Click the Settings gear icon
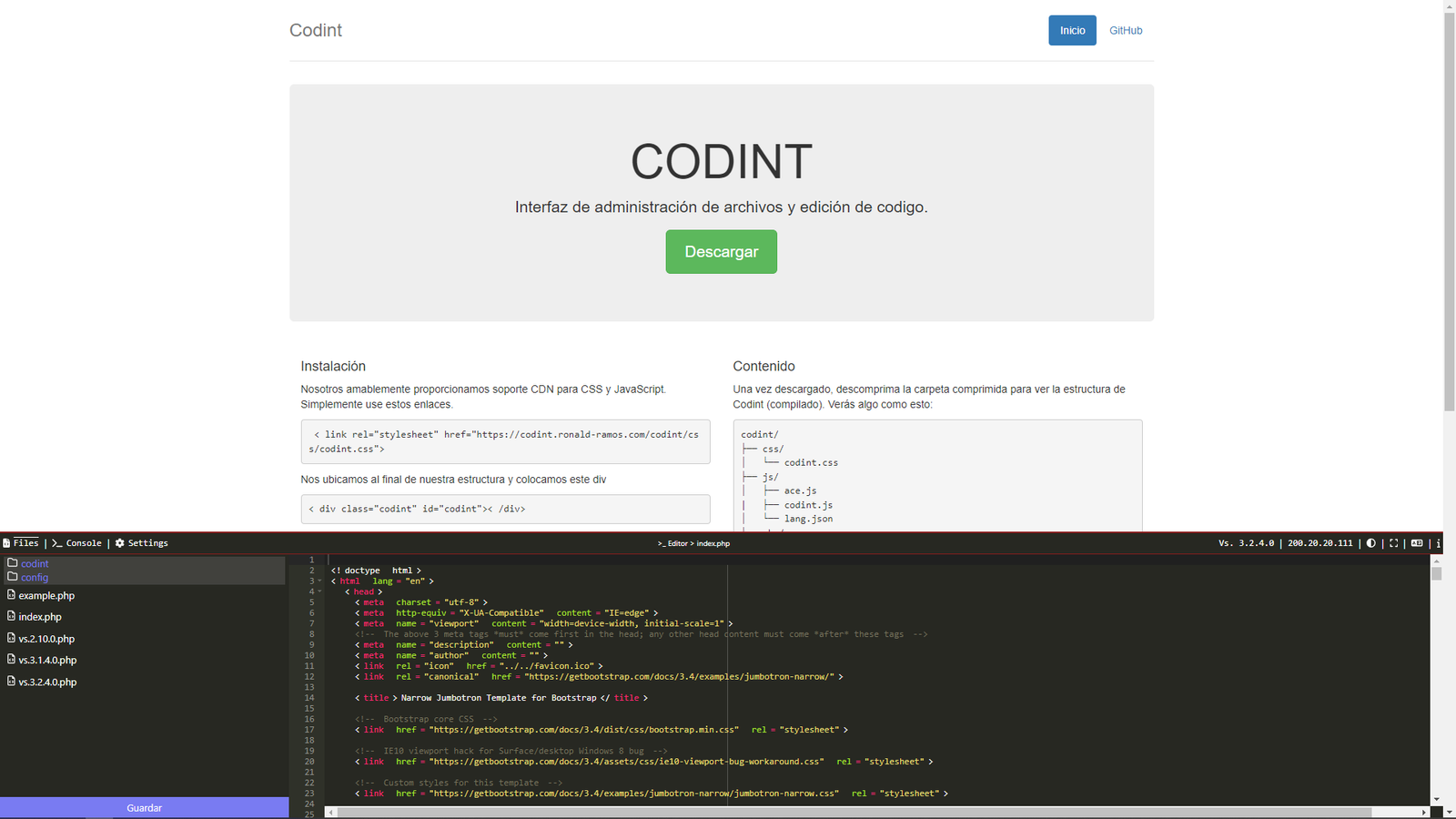 click(119, 543)
